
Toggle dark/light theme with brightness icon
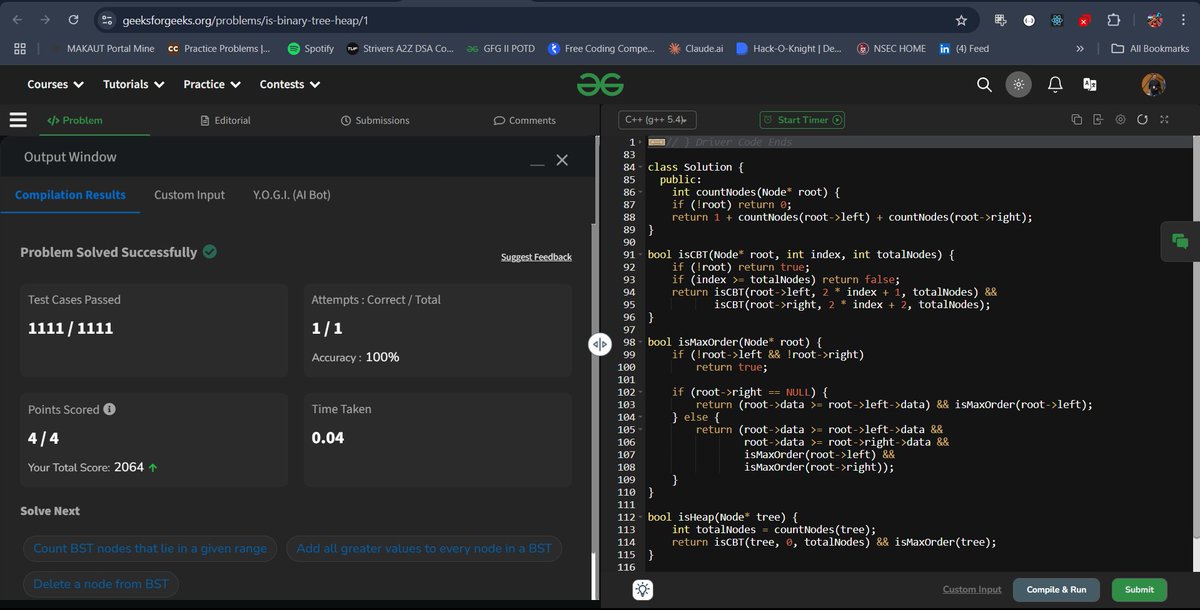click(1019, 84)
